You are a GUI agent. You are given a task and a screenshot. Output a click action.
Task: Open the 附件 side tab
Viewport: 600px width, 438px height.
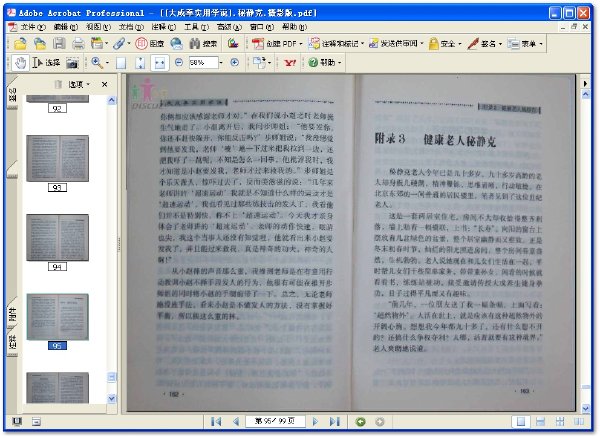(x=13, y=314)
